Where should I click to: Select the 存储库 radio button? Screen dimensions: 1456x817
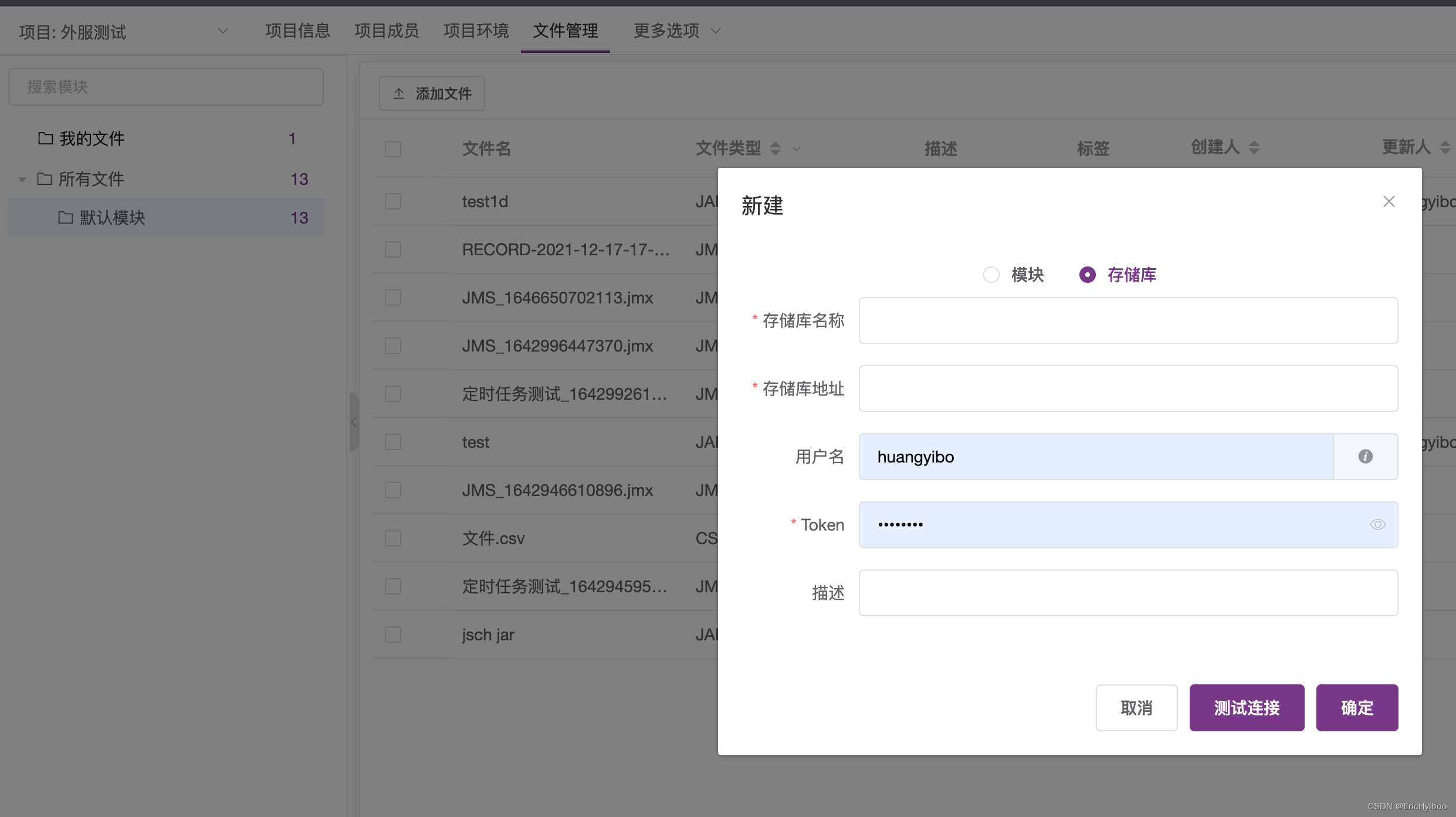click(1087, 275)
